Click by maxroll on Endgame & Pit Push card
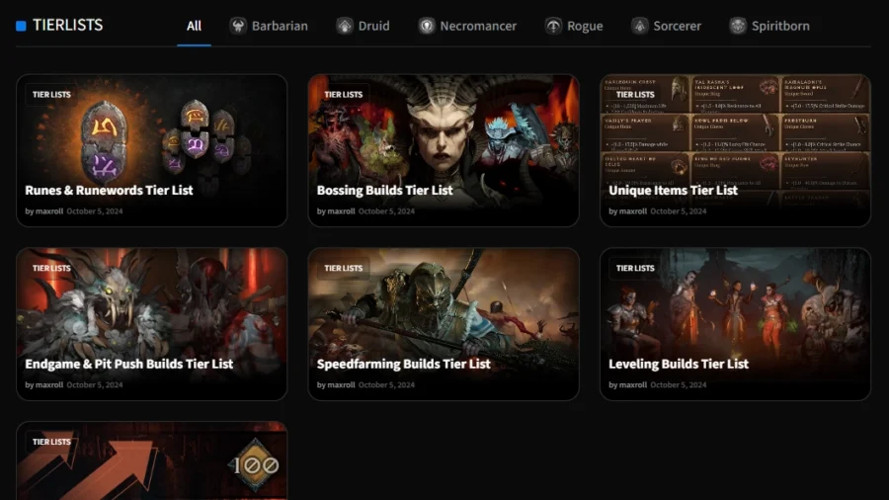 click(44, 384)
